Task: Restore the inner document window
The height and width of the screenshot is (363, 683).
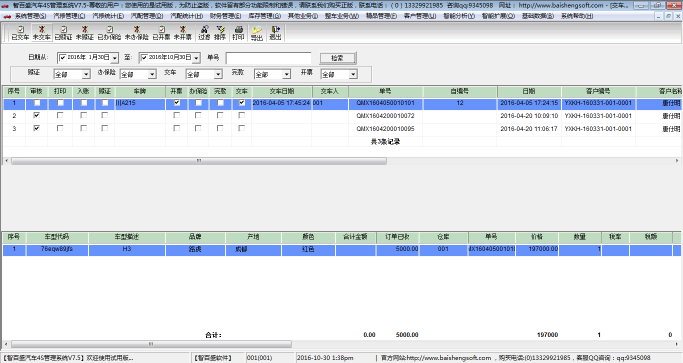Action: [668, 16]
